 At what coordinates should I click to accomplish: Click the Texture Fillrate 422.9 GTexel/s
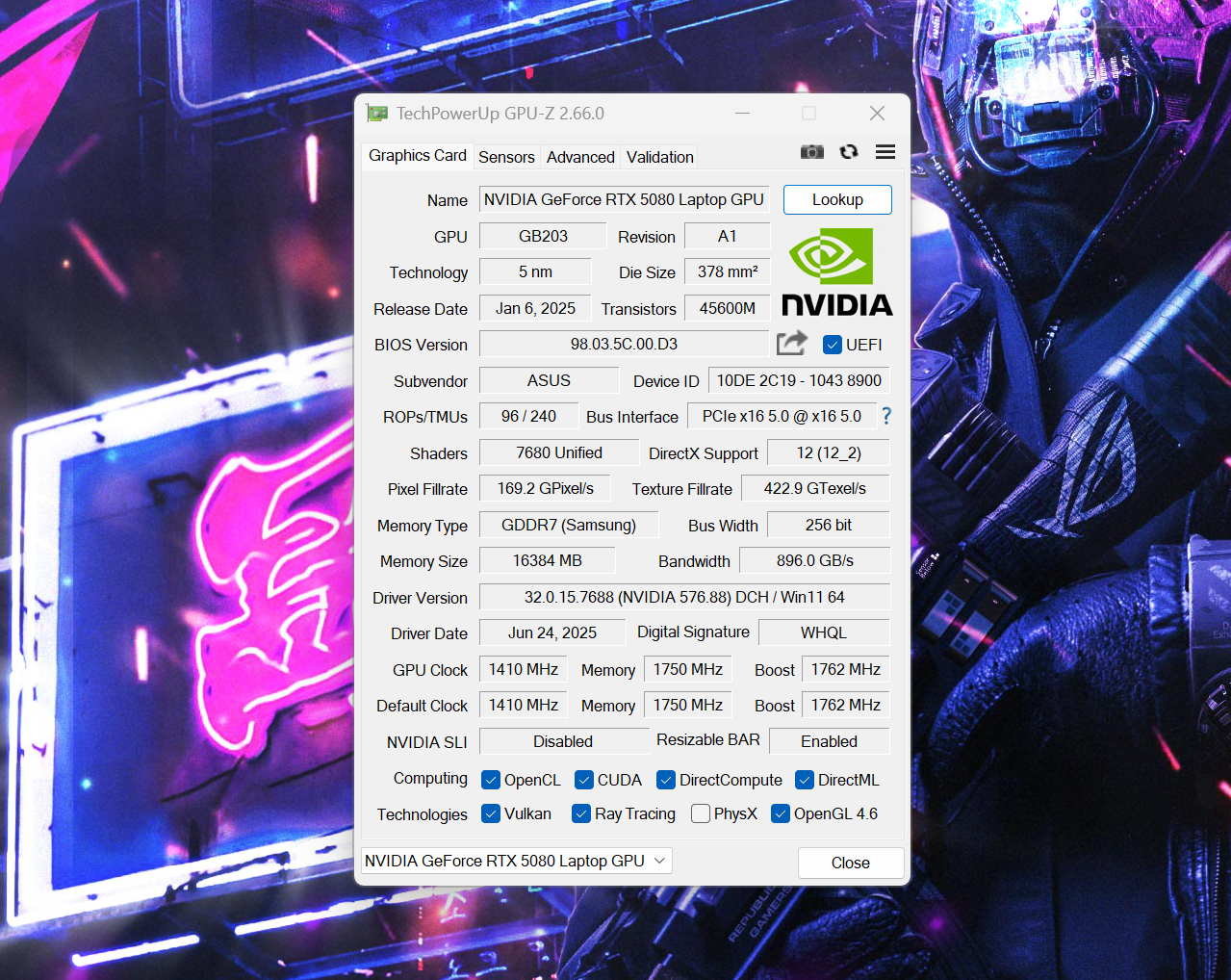tap(815, 488)
